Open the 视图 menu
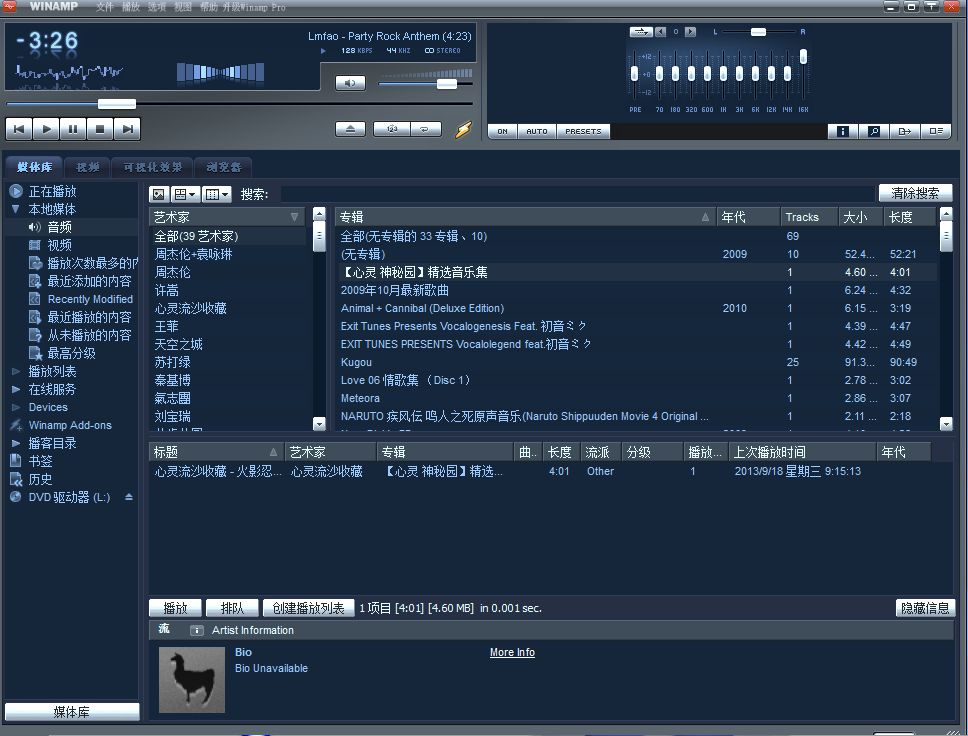 click(x=183, y=7)
